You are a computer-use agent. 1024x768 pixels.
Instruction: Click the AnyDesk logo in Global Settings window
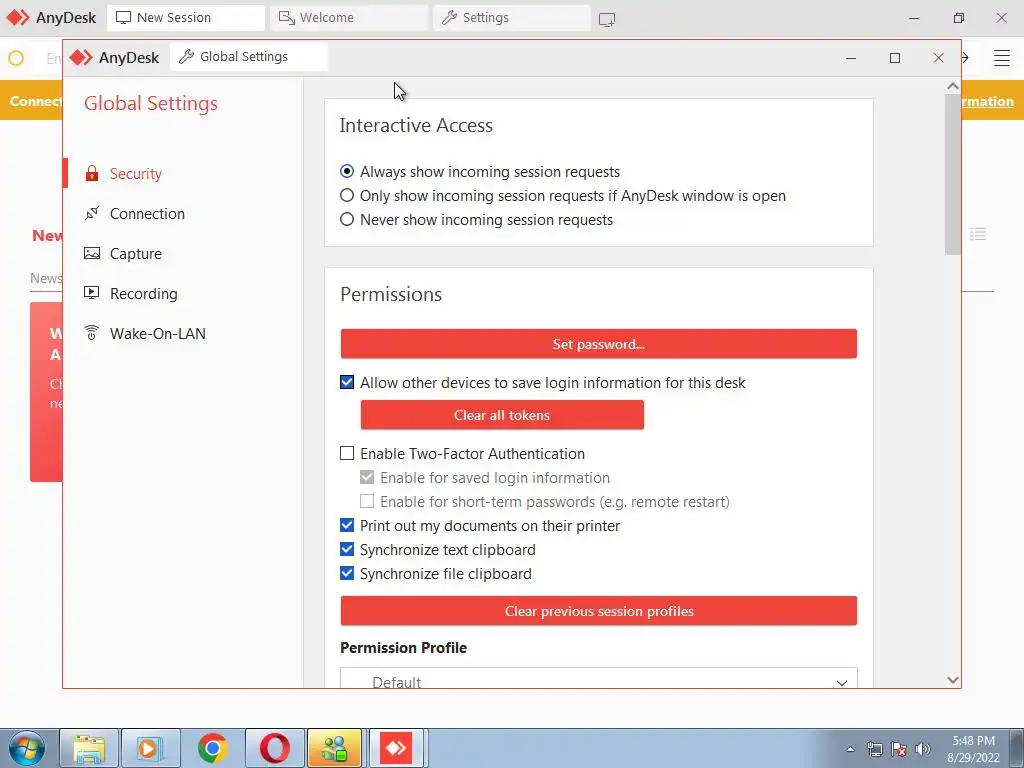(x=81, y=57)
